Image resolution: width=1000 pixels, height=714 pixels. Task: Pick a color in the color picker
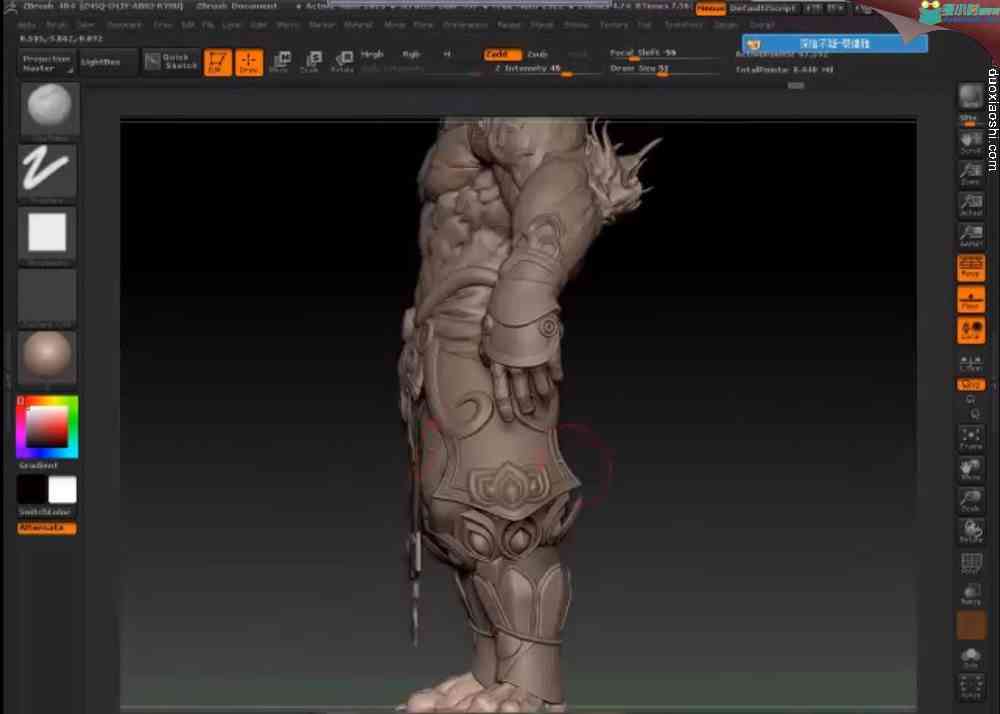[47, 426]
